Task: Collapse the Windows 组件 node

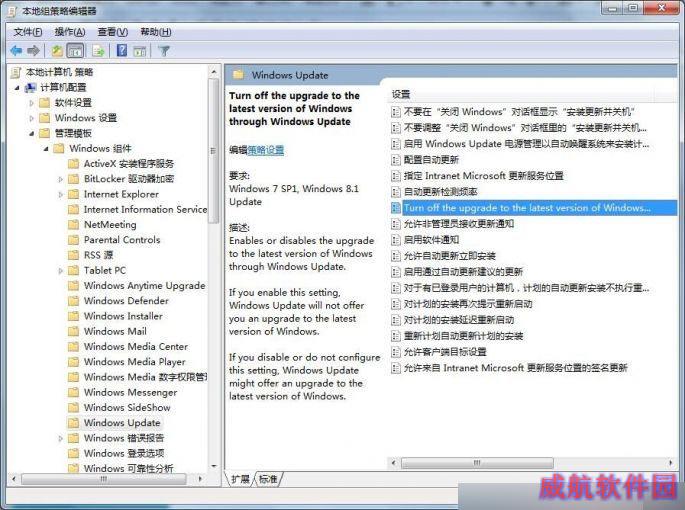Action: coord(46,149)
